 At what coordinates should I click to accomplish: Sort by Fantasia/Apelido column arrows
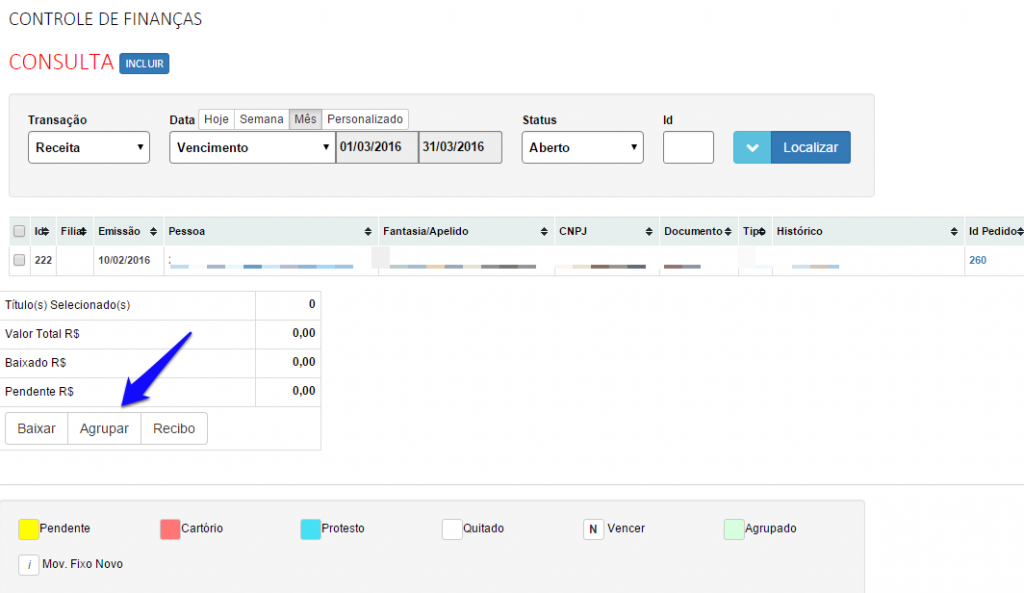pyautogui.click(x=544, y=231)
